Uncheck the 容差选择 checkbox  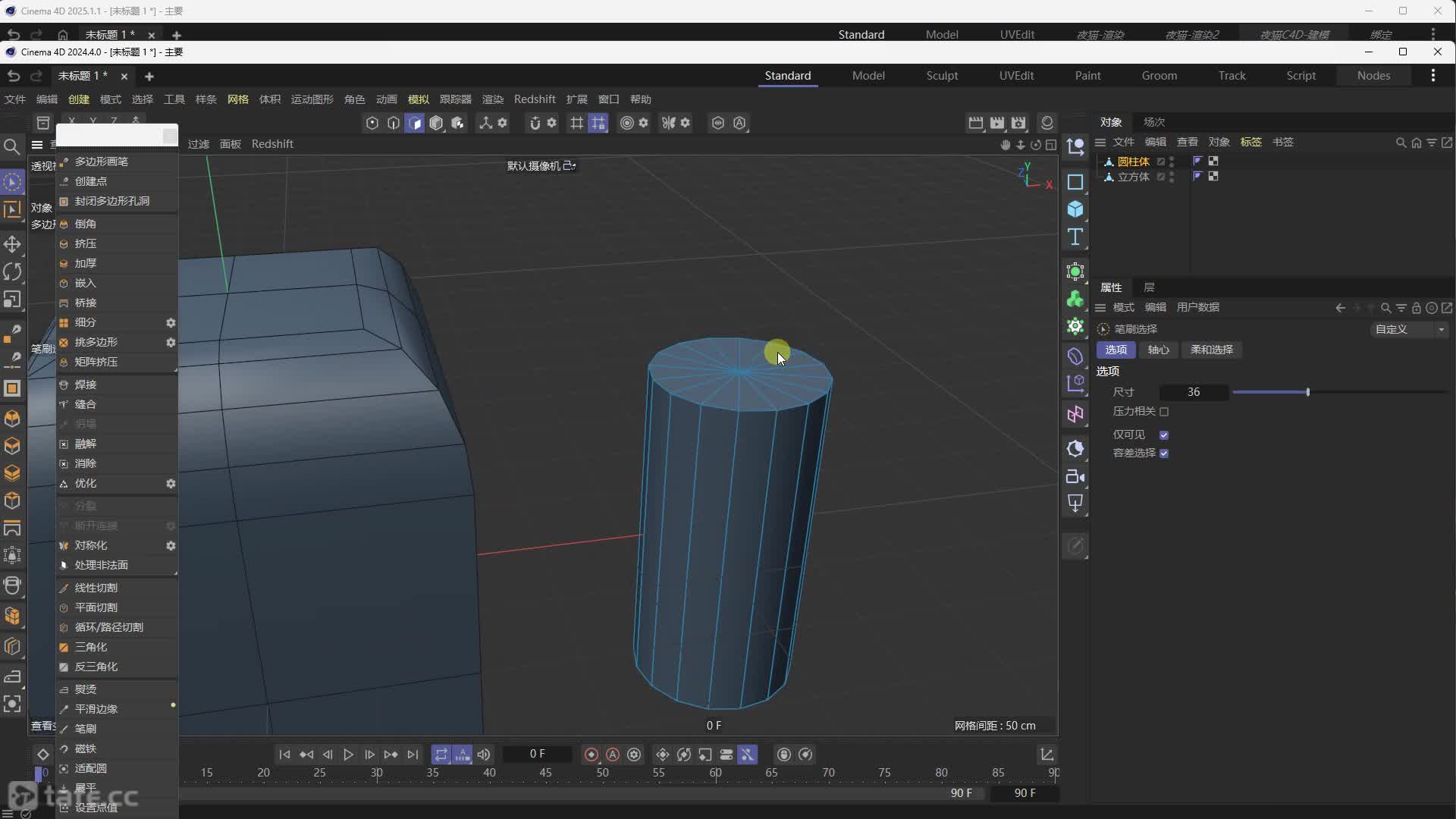[1164, 453]
